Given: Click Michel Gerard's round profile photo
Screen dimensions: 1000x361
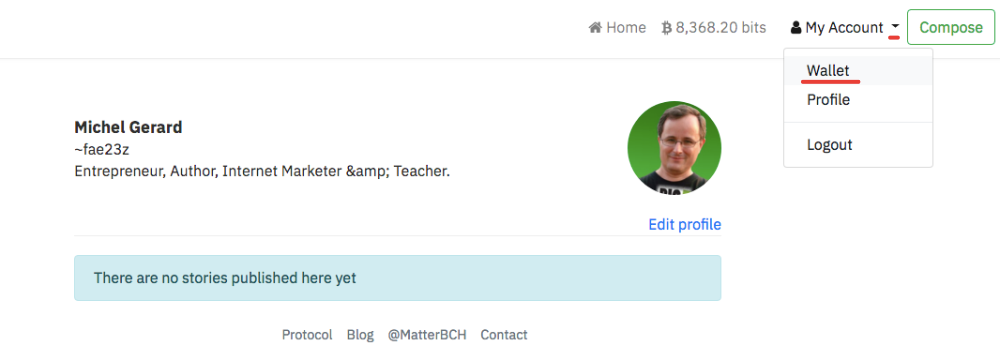Looking at the screenshot, I should click(x=674, y=147).
